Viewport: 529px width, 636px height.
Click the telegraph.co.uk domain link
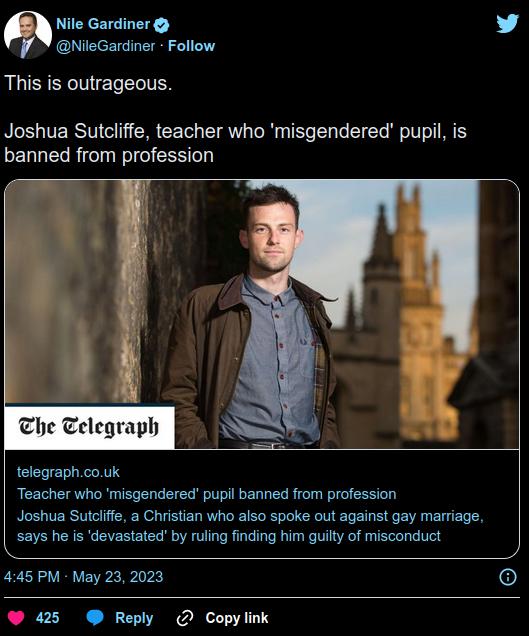(68, 472)
